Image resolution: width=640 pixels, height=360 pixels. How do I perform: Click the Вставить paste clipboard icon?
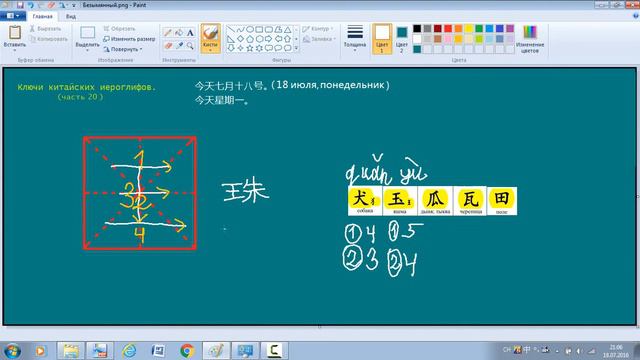(x=15, y=33)
